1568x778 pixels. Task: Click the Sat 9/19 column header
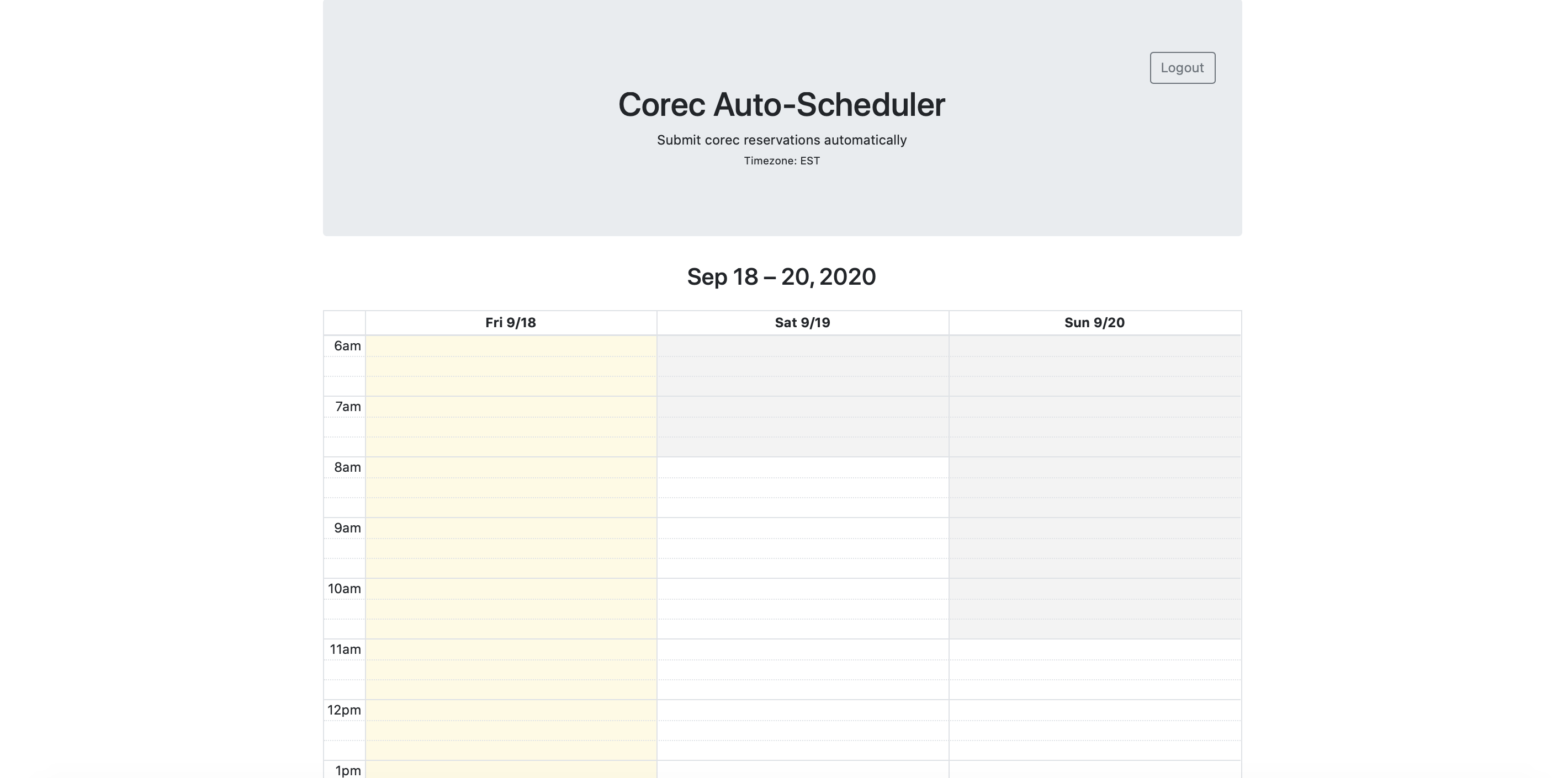pyautogui.click(x=802, y=322)
